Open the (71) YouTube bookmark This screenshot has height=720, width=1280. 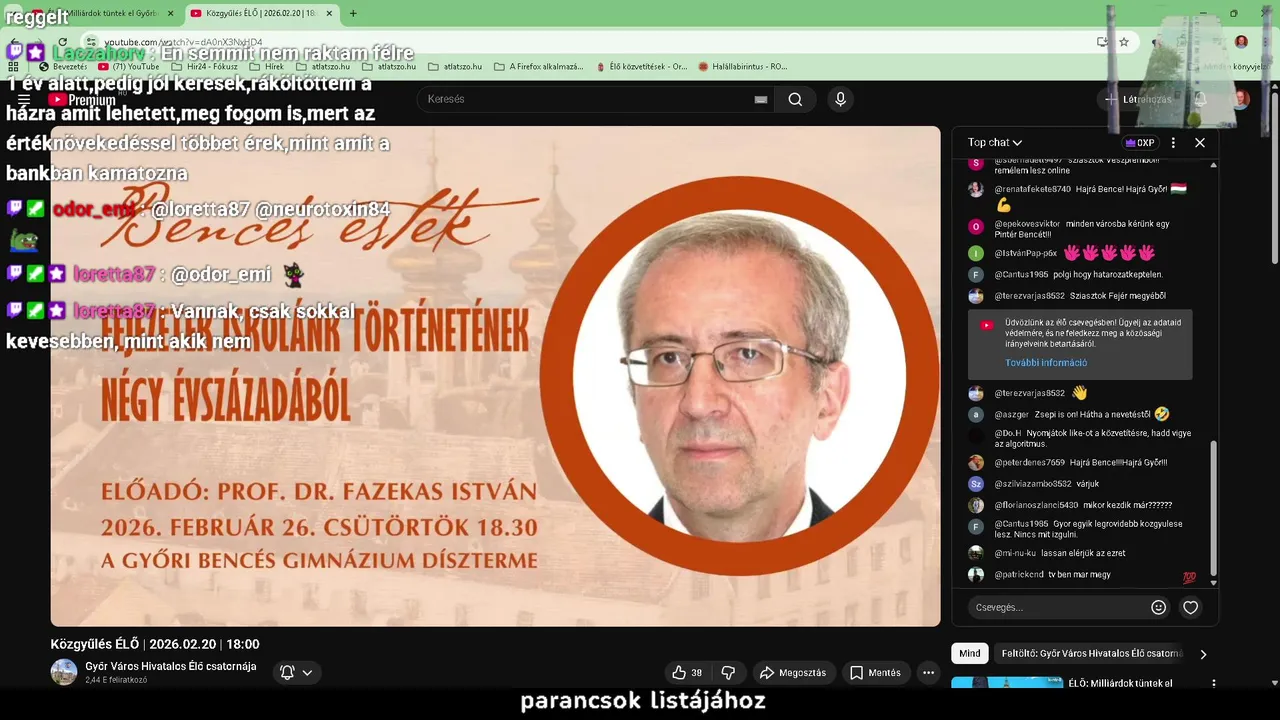click(x=128, y=67)
